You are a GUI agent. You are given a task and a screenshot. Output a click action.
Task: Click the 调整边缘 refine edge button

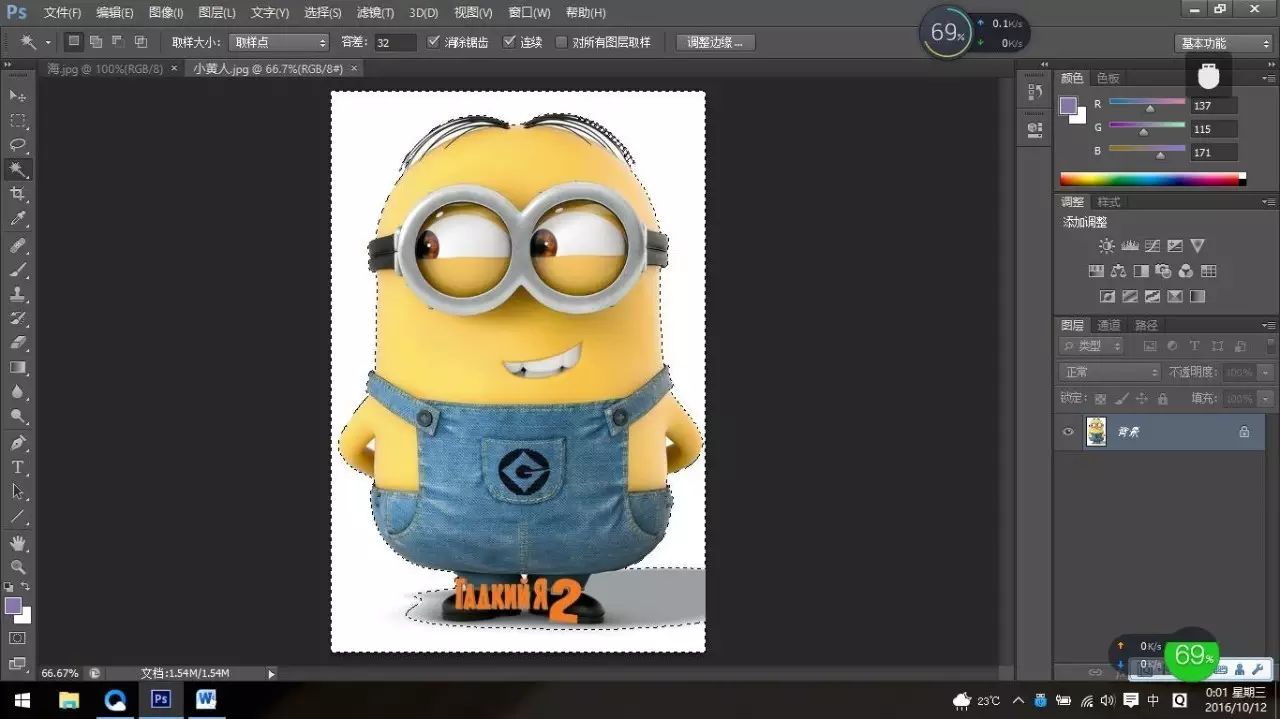pos(715,42)
